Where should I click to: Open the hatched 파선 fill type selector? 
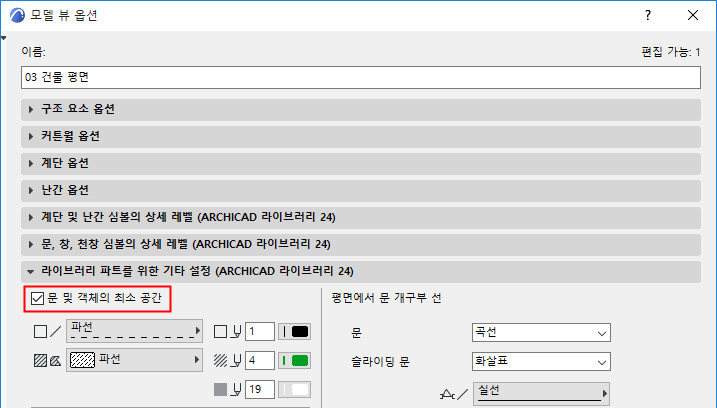coord(134,360)
